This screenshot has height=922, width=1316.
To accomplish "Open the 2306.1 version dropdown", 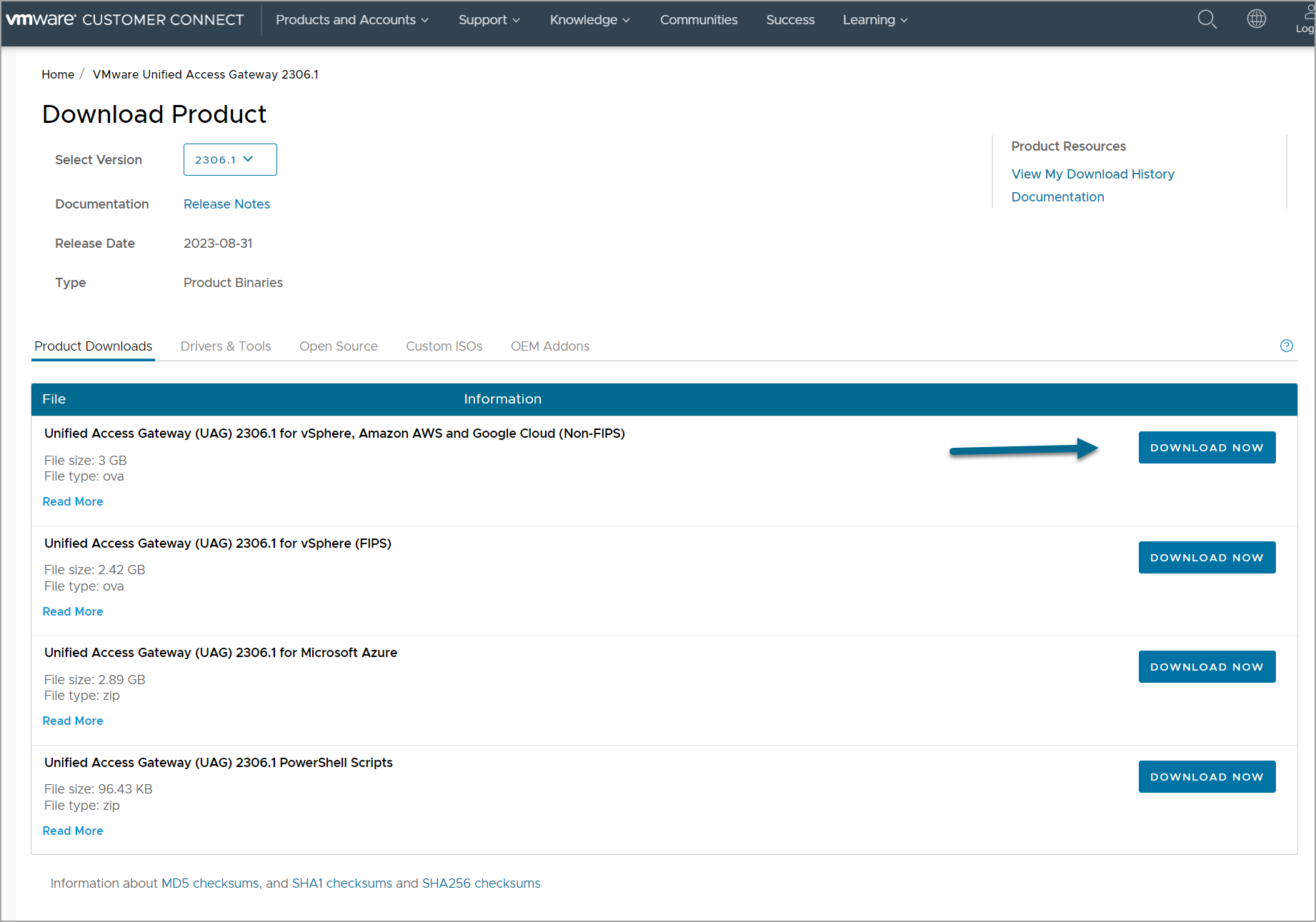I will pos(230,159).
